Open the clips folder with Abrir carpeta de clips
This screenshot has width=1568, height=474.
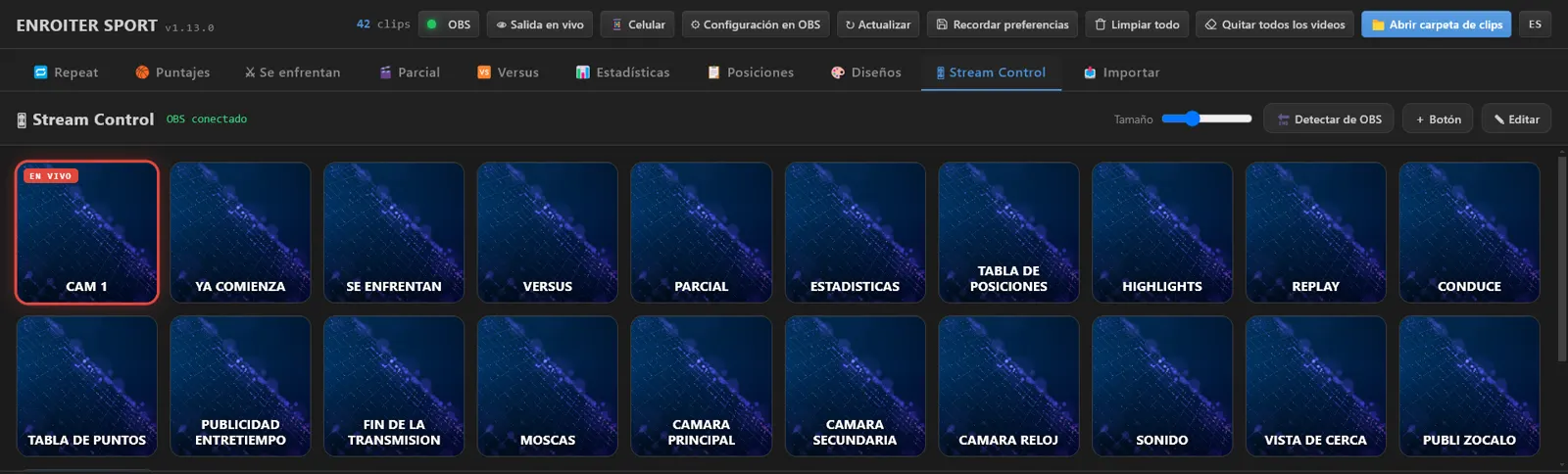pos(1437,24)
